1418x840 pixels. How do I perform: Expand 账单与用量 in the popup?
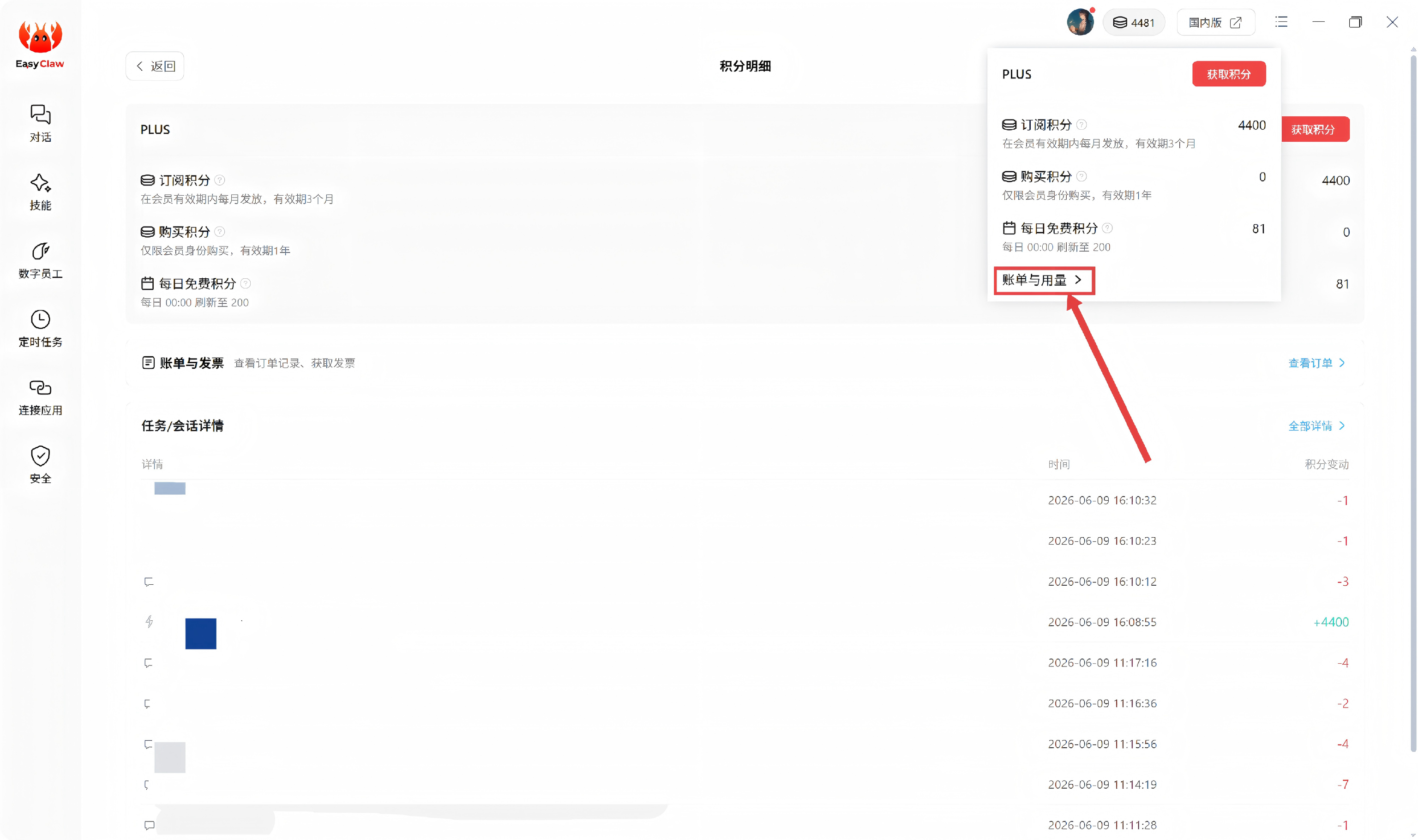(1044, 280)
